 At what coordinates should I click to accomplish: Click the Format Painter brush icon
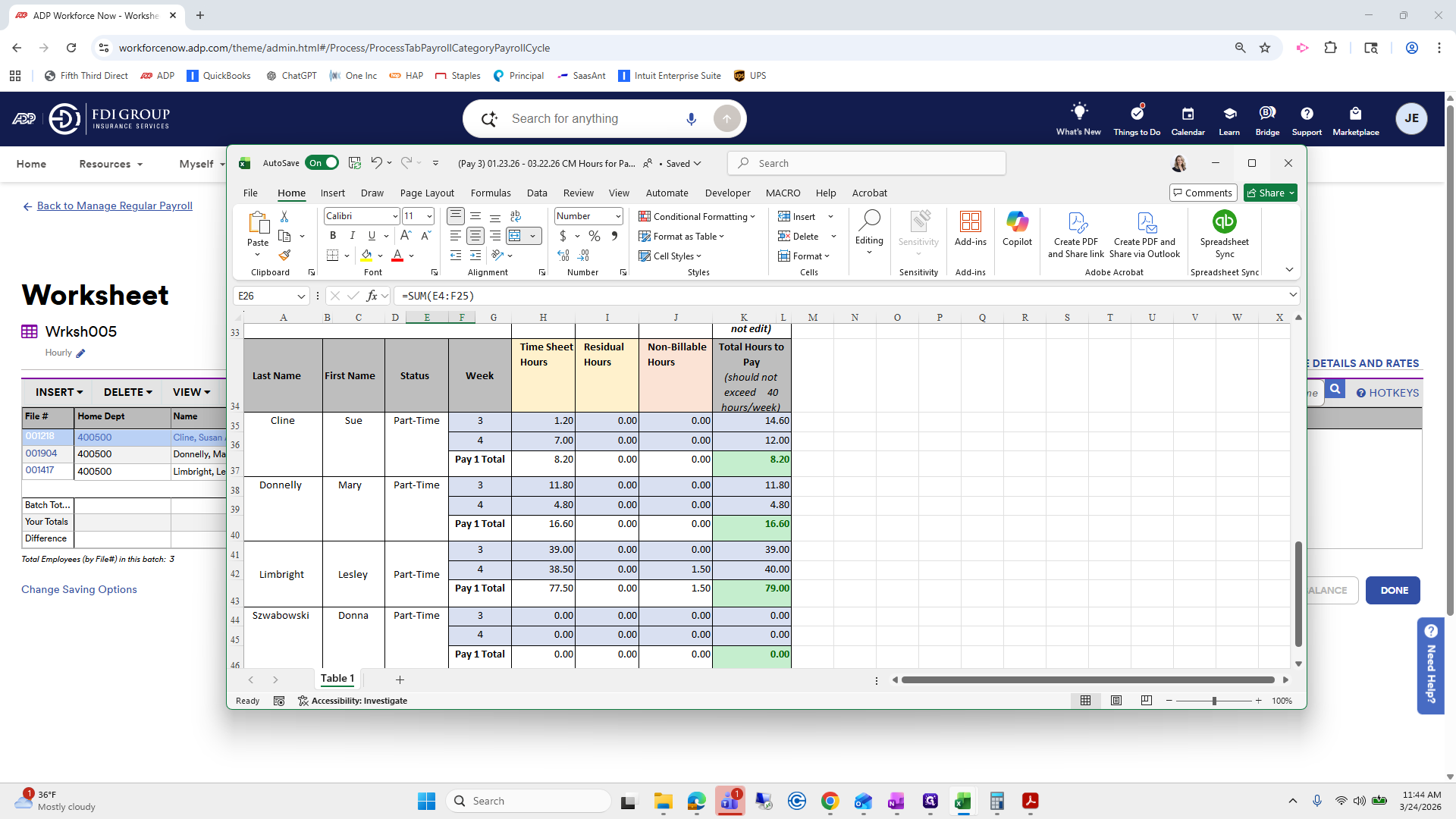click(x=284, y=256)
